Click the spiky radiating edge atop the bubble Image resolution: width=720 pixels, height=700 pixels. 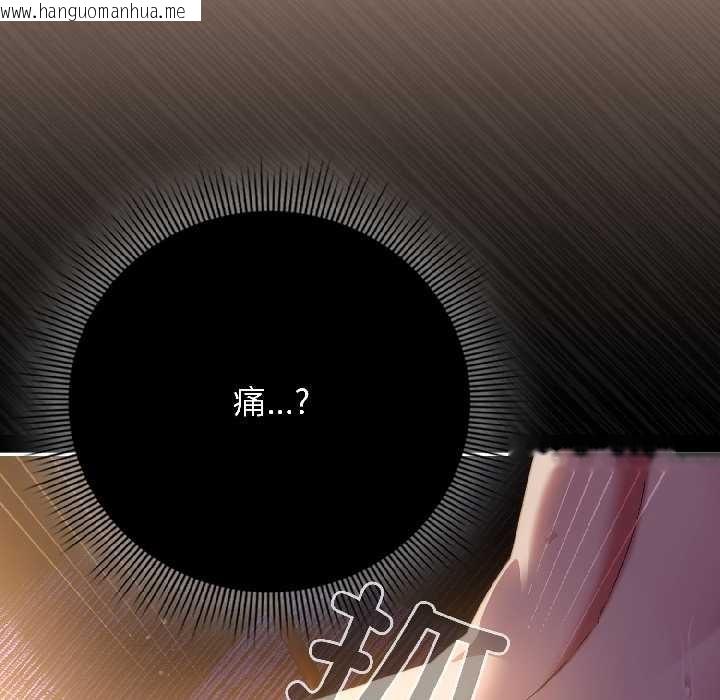(270, 185)
